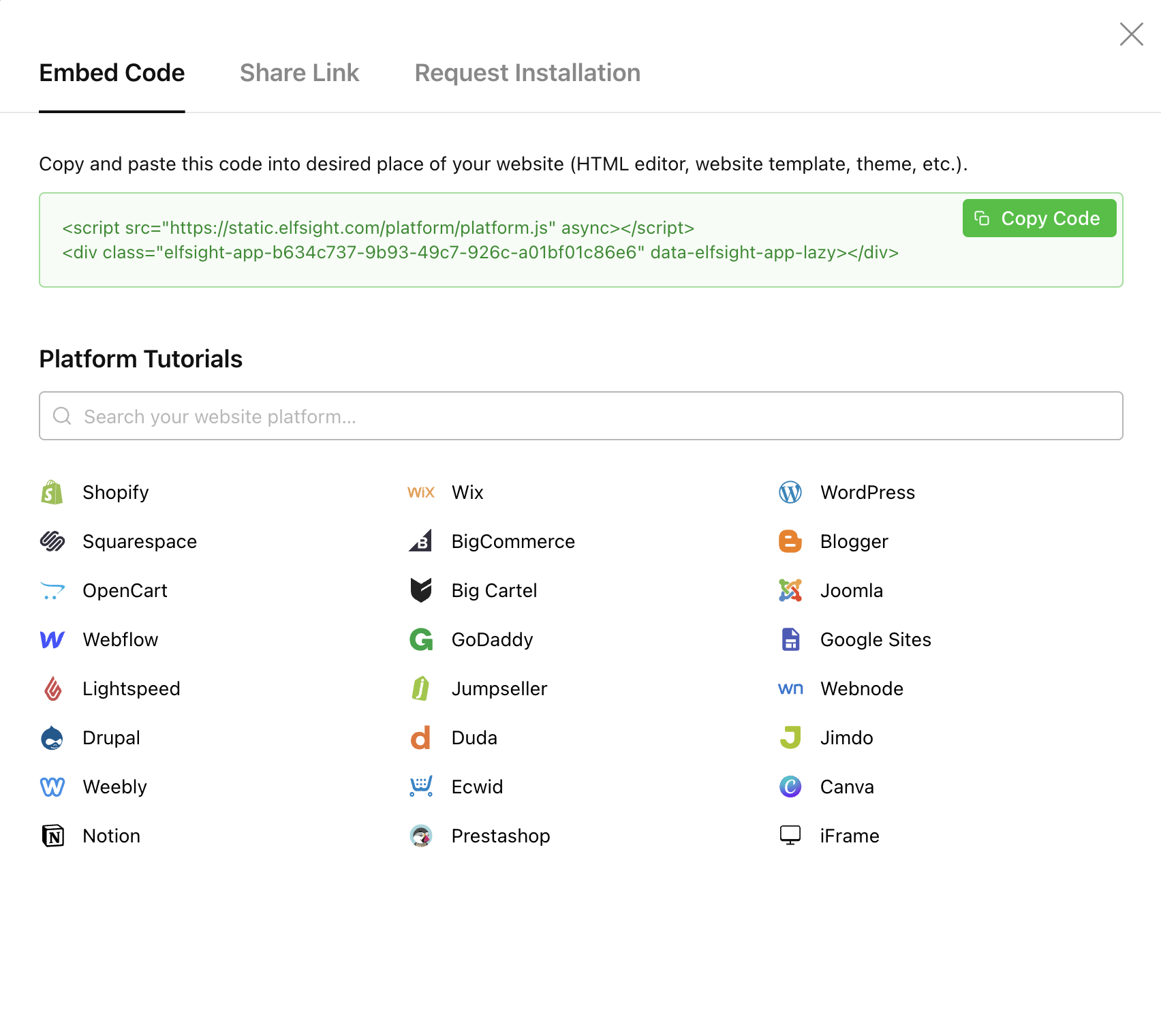The height and width of the screenshot is (1036, 1161).
Task: Open the Webflow tutorial link
Action: click(120, 639)
